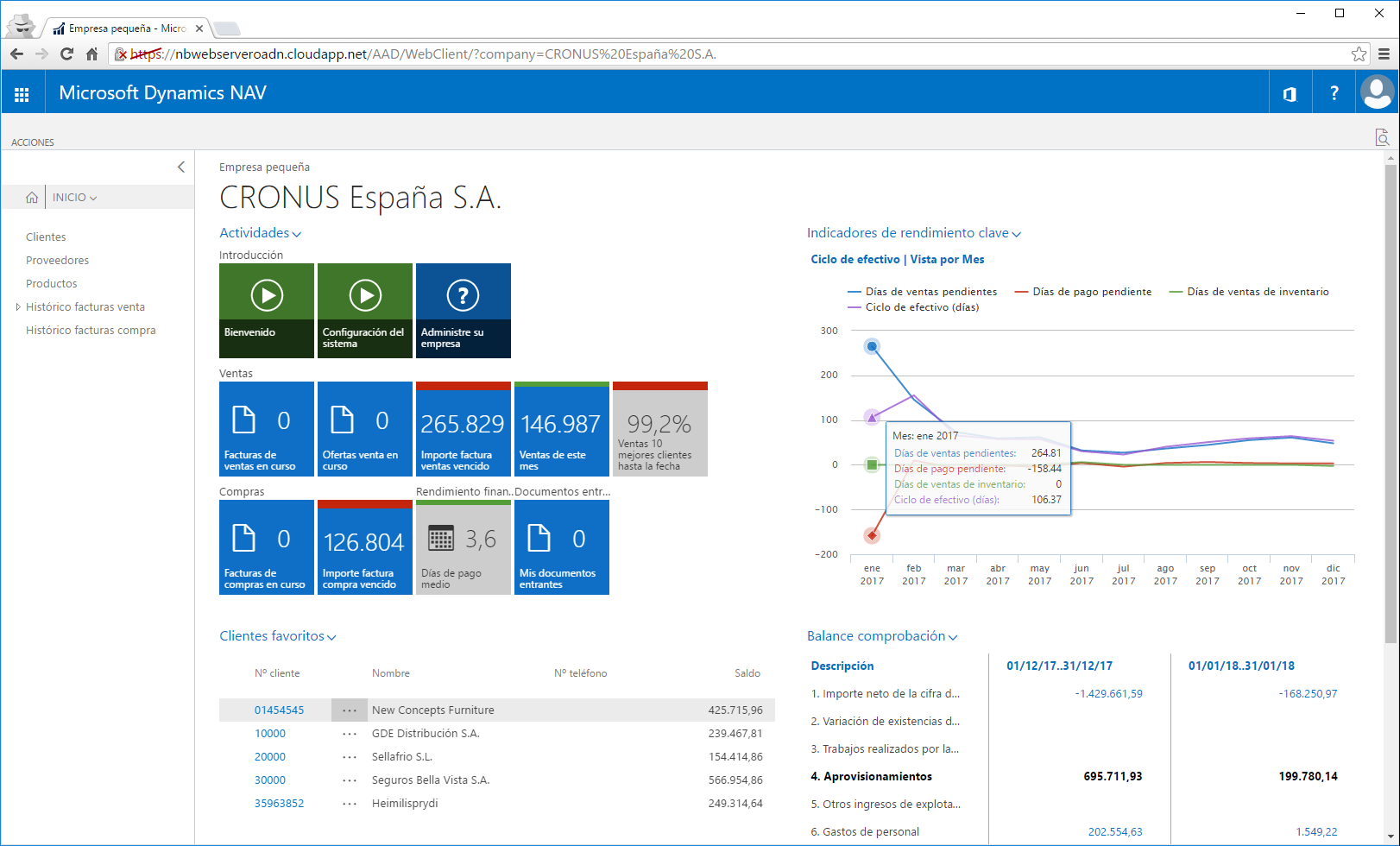The width and height of the screenshot is (1400, 846).
Task: Open Importe factura ventas vencido tile
Action: (x=464, y=429)
